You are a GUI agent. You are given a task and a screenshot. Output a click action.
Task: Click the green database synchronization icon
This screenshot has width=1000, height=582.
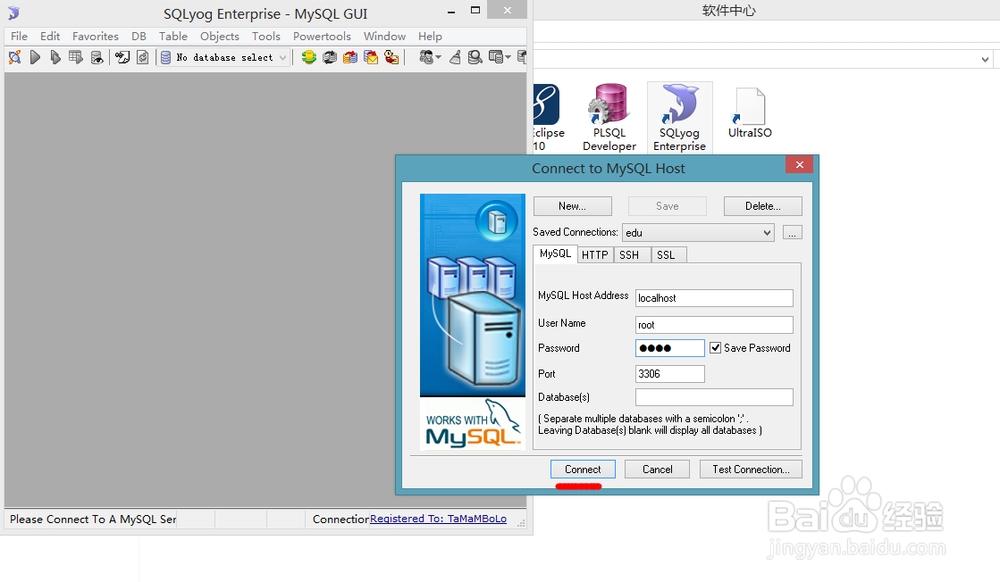(x=309, y=57)
